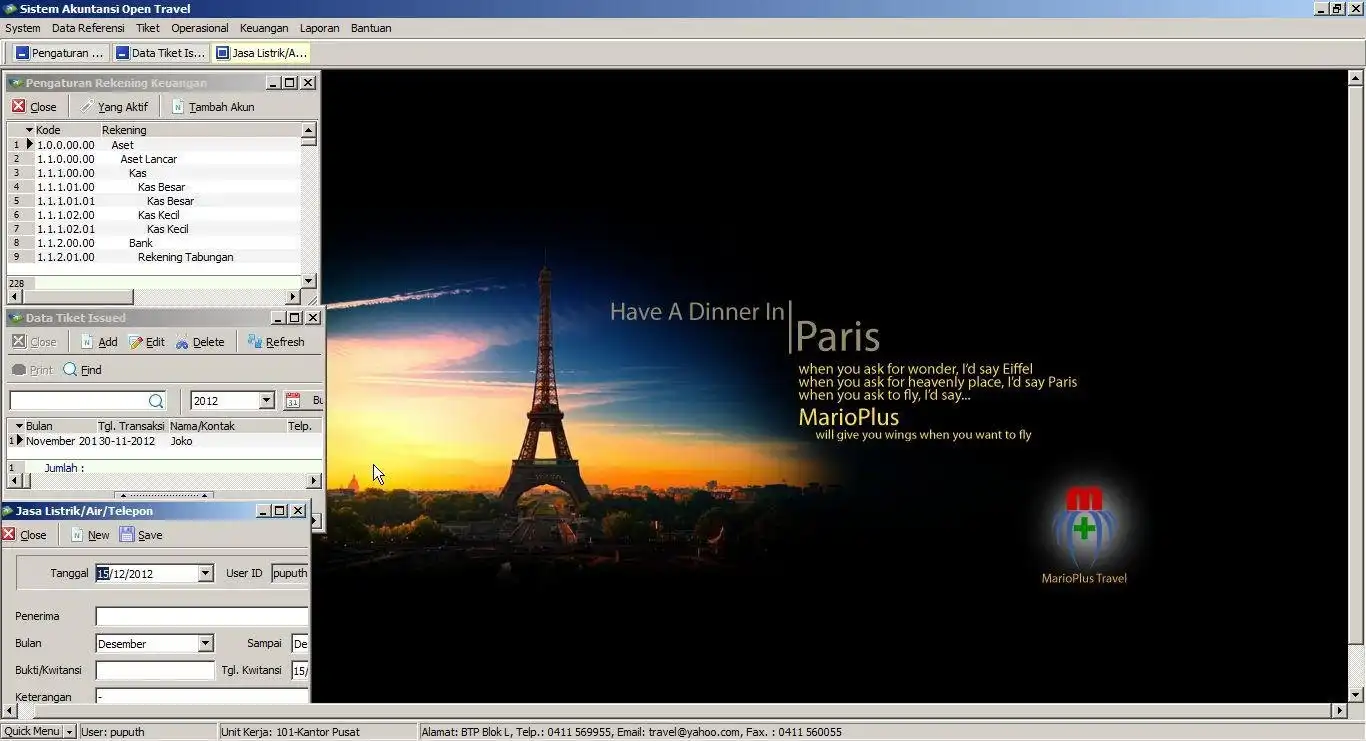
Task: Open the year 2012 dropdown
Action: pos(266,401)
